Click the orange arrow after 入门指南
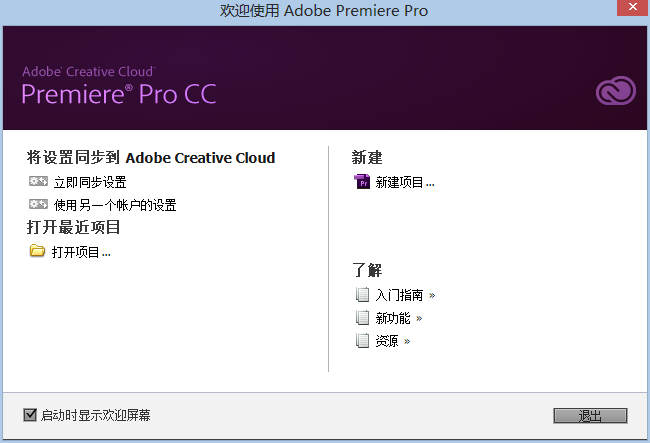The image size is (650, 443). click(x=432, y=296)
